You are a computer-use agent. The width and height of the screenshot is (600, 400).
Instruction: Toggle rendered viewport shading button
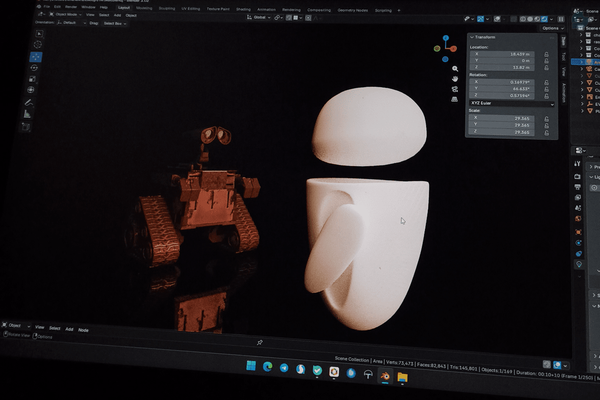(x=544, y=19)
